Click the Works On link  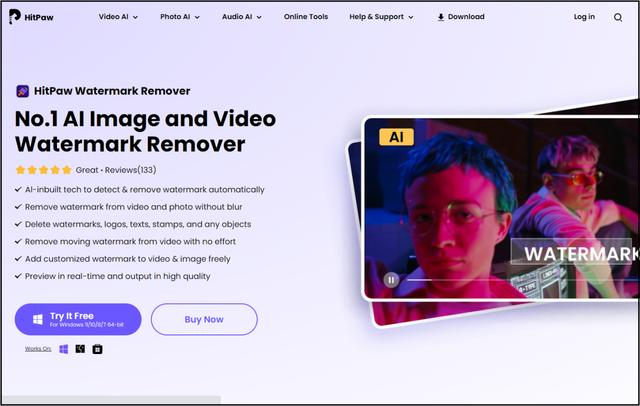tap(38, 349)
